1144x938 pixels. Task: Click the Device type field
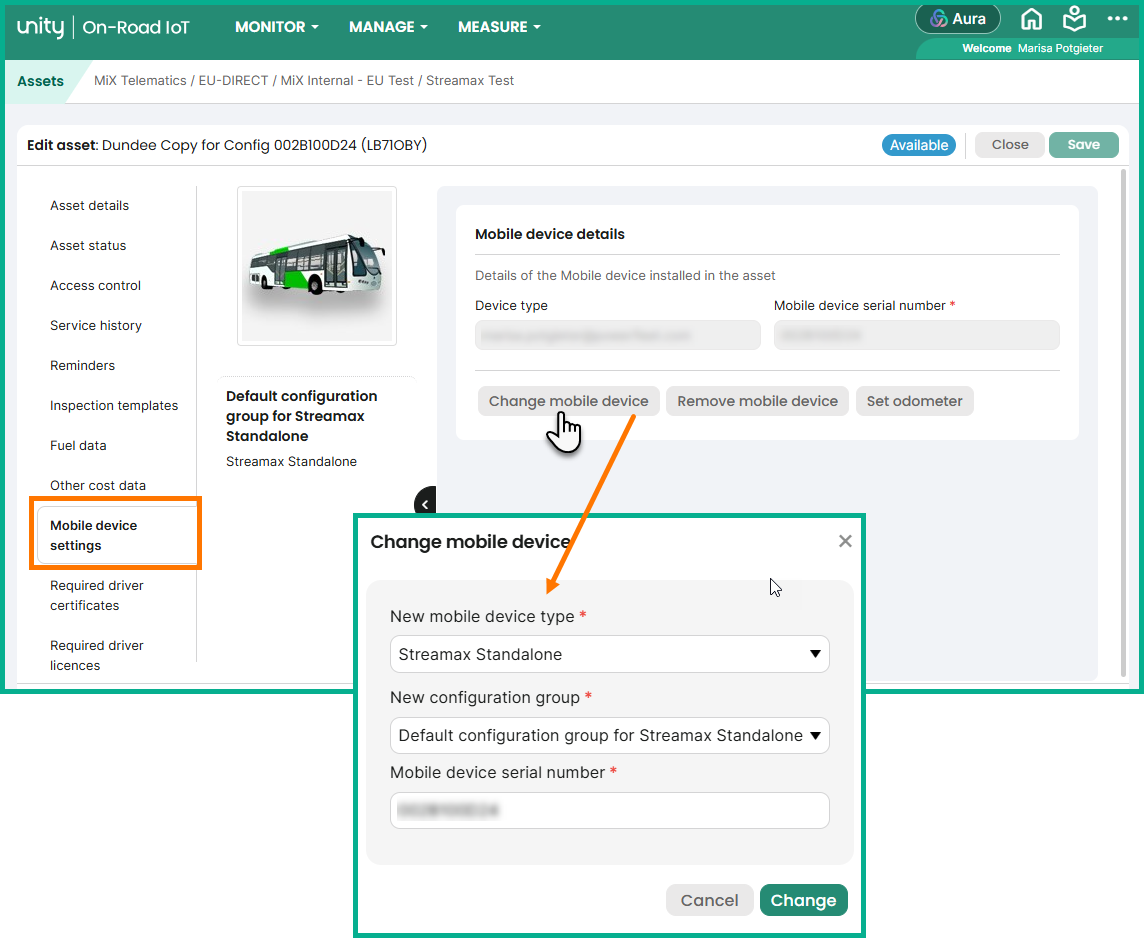618,336
